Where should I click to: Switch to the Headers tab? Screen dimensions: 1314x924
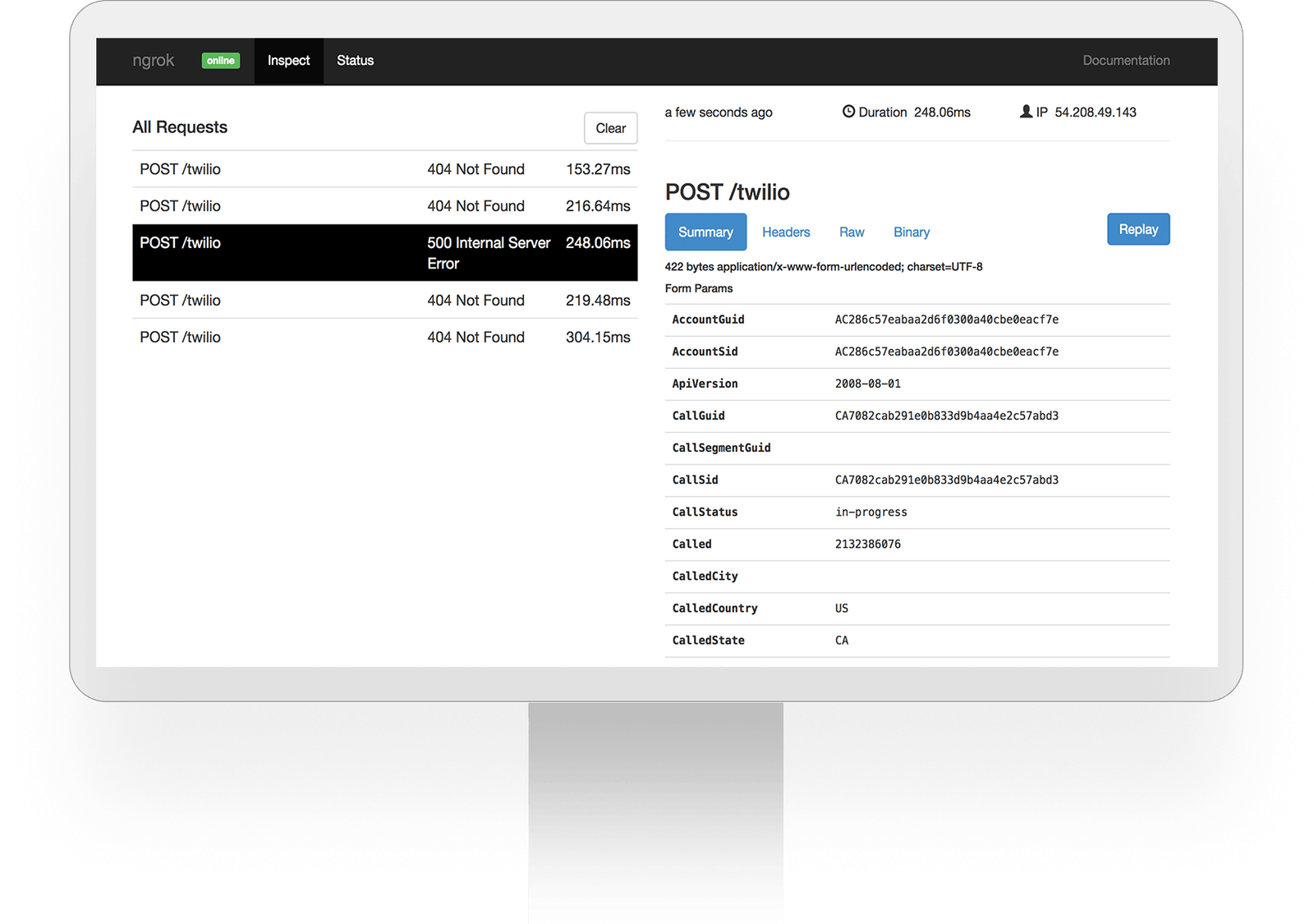pyautogui.click(x=786, y=232)
